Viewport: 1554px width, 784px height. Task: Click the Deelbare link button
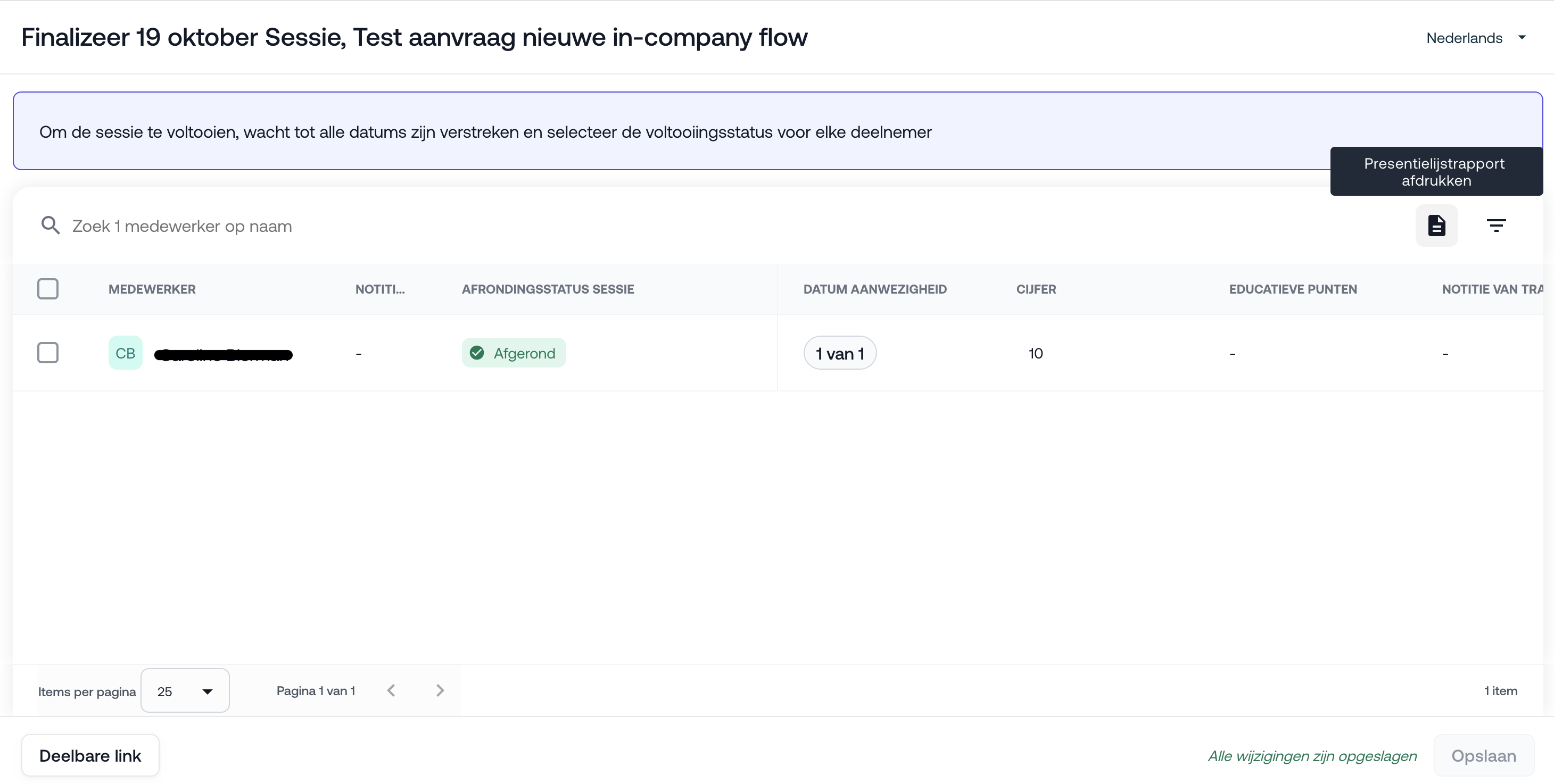coord(90,756)
